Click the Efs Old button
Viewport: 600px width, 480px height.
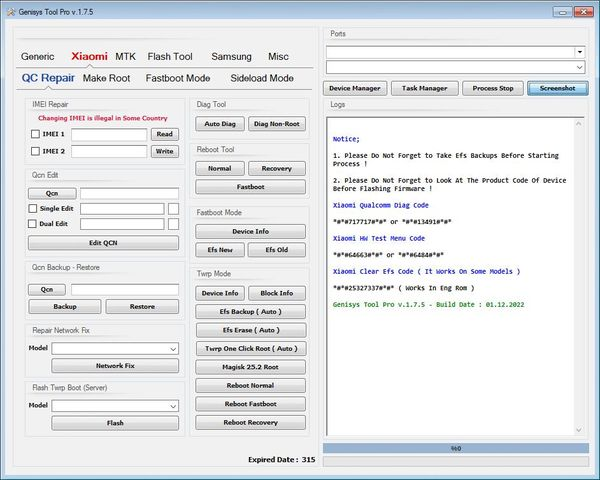[277, 250]
